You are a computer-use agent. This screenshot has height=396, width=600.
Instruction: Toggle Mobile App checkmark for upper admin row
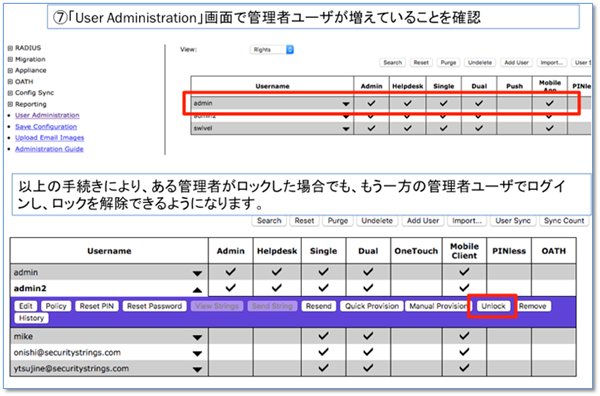[x=549, y=103]
